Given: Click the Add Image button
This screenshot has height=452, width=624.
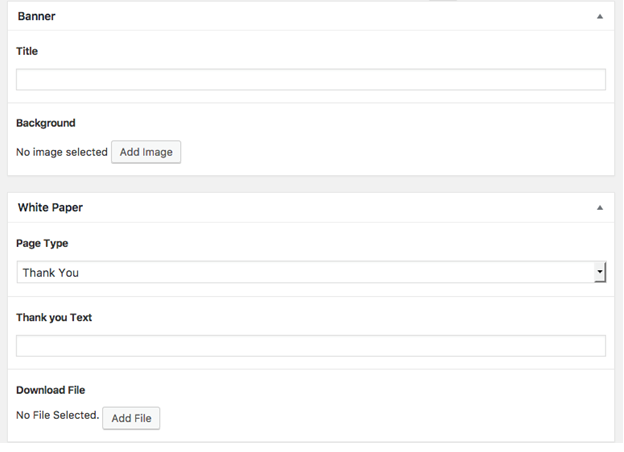Looking at the screenshot, I should pos(146,152).
